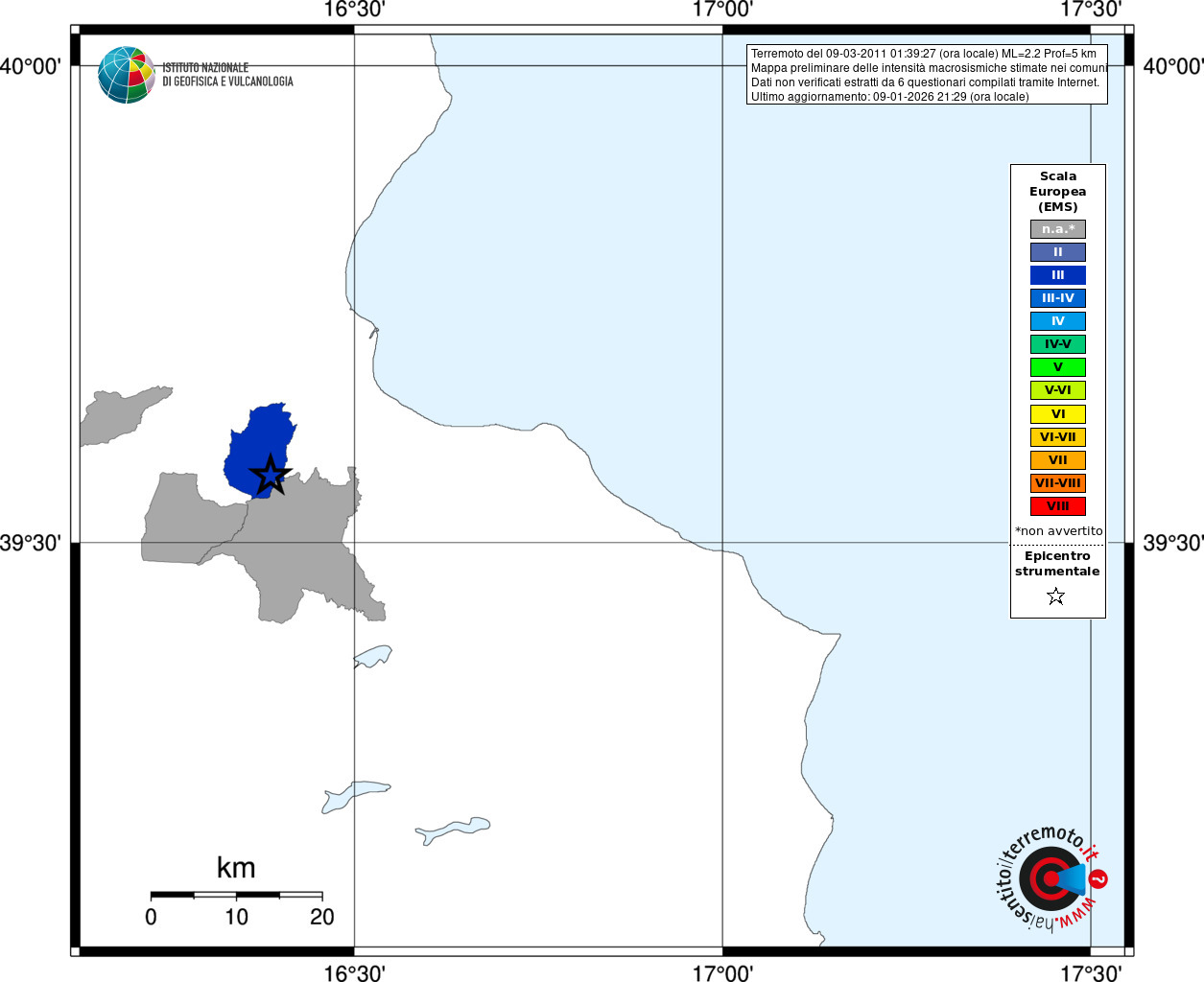Click the 'km' scale bar label
1204x982 pixels.
pos(236,868)
